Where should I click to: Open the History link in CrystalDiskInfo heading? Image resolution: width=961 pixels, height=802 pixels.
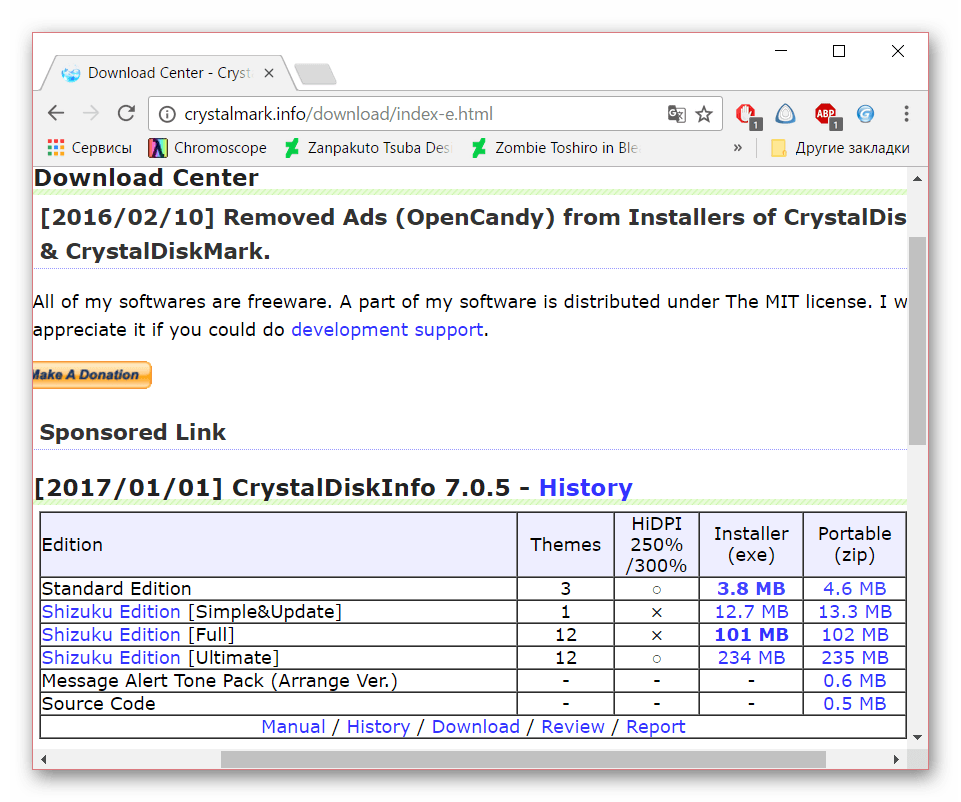click(x=585, y=488)
